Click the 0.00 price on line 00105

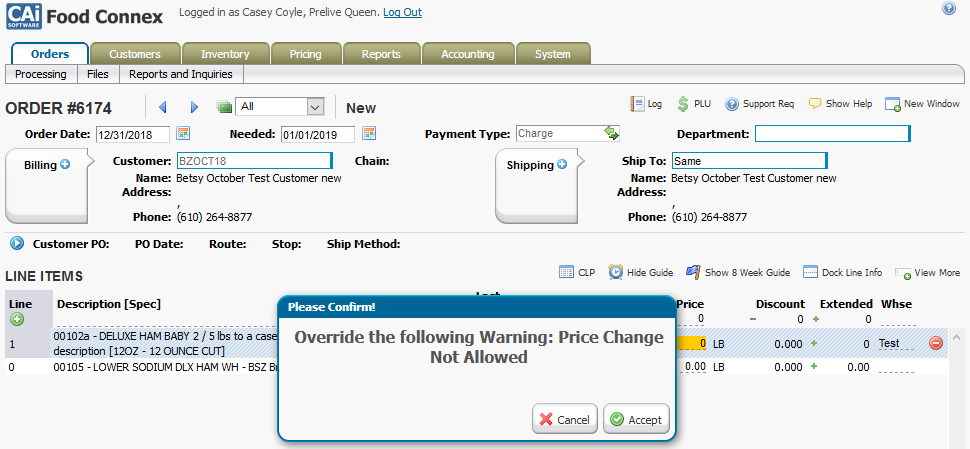694,367
